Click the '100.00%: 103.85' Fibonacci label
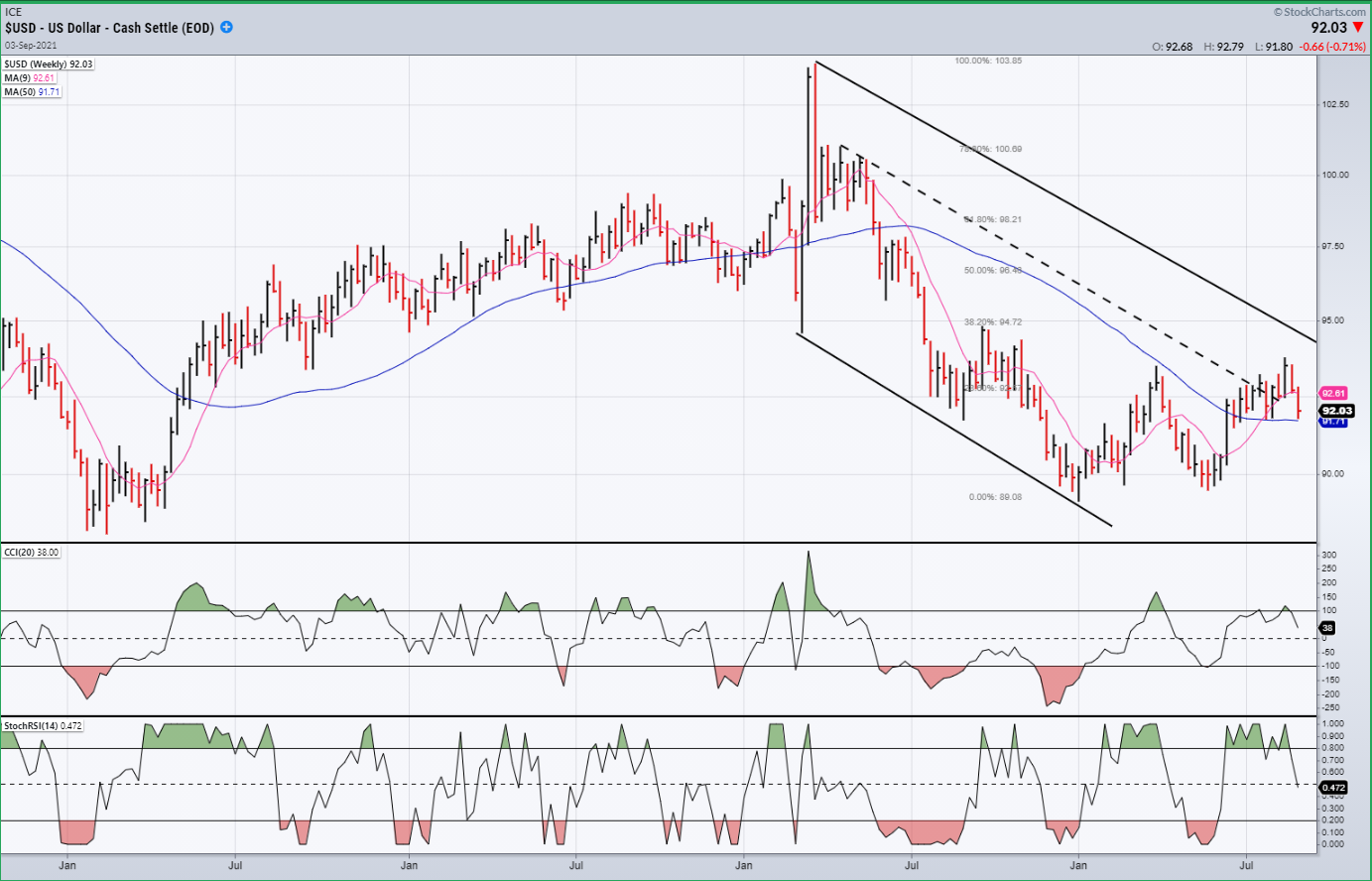Image resolution: width=1372 pixels, height=881 pixels. (988, 61)
